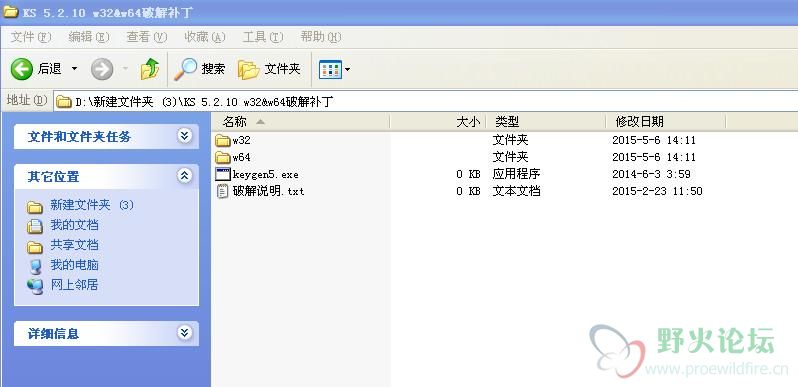The height and width of the screenshot is (387, 798).
Task: Open the Views dropdown arrow
Action: pos(347,69)
